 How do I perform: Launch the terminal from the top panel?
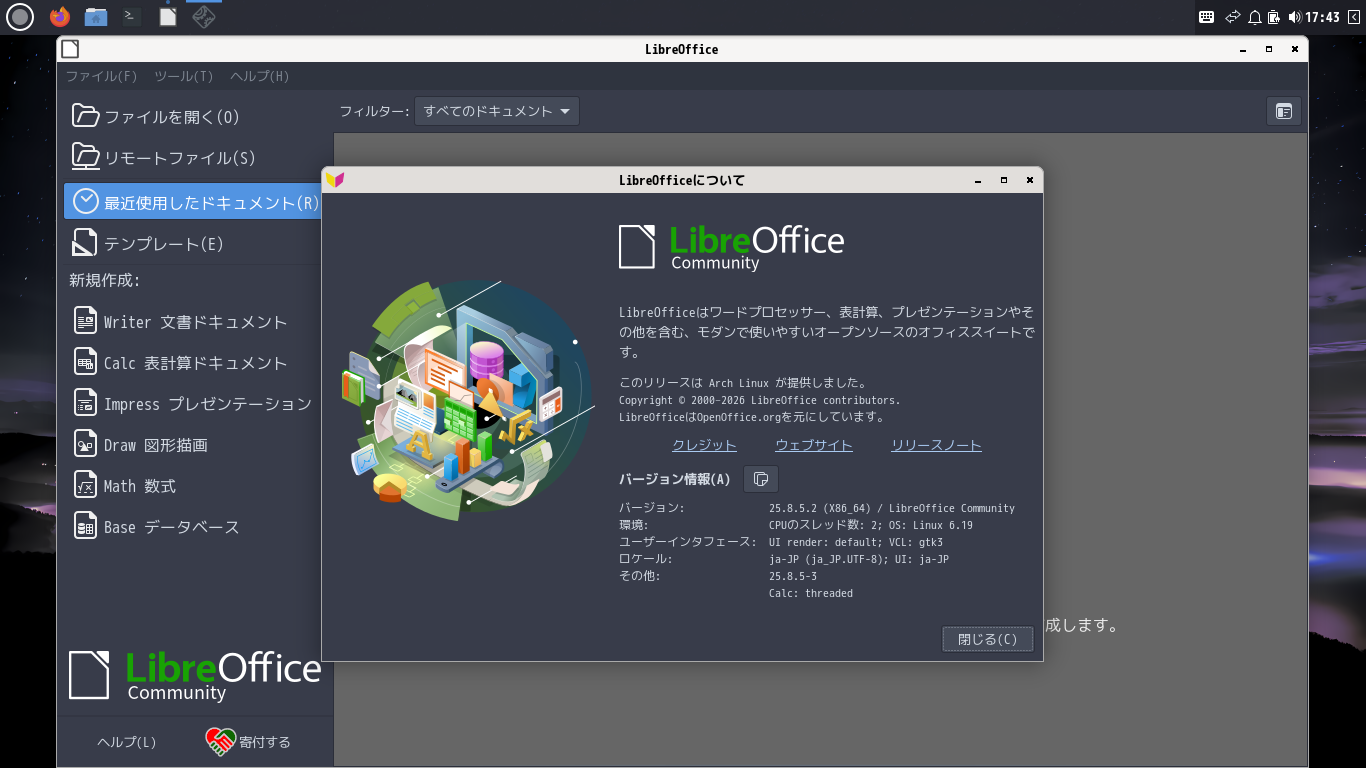point(131,16)
